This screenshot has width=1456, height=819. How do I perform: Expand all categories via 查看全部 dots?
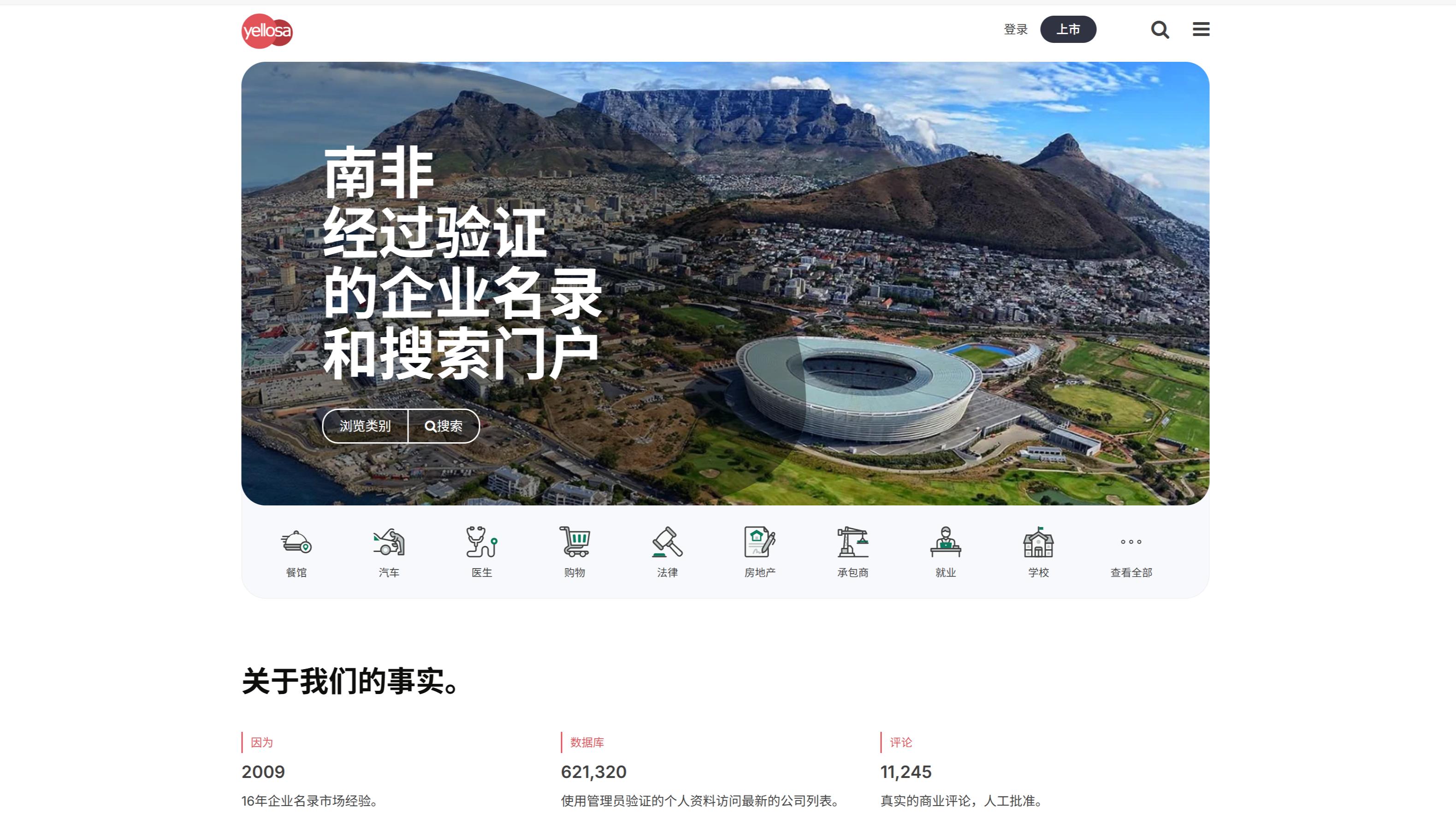pos(1131,541)
